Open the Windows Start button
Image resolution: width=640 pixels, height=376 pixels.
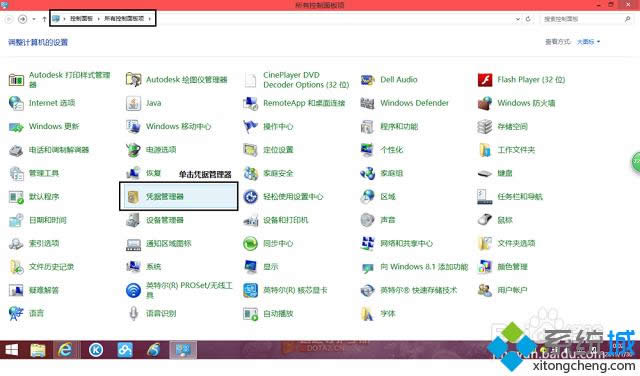coord(11,350)
